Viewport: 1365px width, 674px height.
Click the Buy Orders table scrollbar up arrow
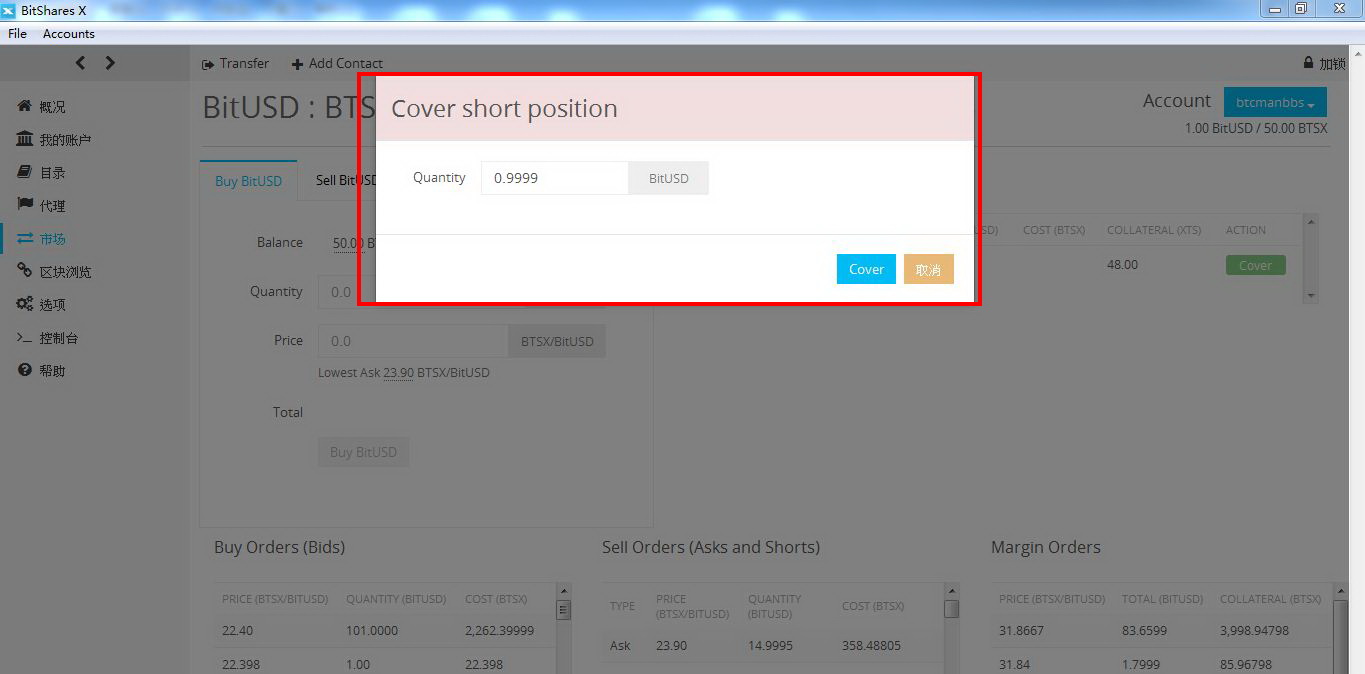(563, 592)
